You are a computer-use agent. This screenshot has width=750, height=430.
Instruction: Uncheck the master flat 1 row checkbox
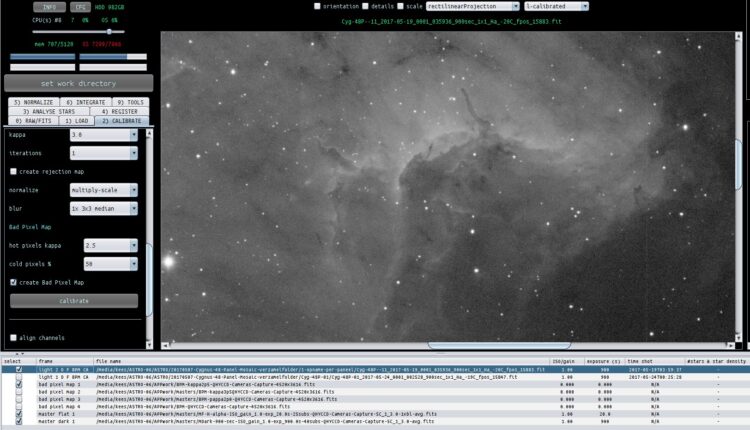click(x=19, y=414)
